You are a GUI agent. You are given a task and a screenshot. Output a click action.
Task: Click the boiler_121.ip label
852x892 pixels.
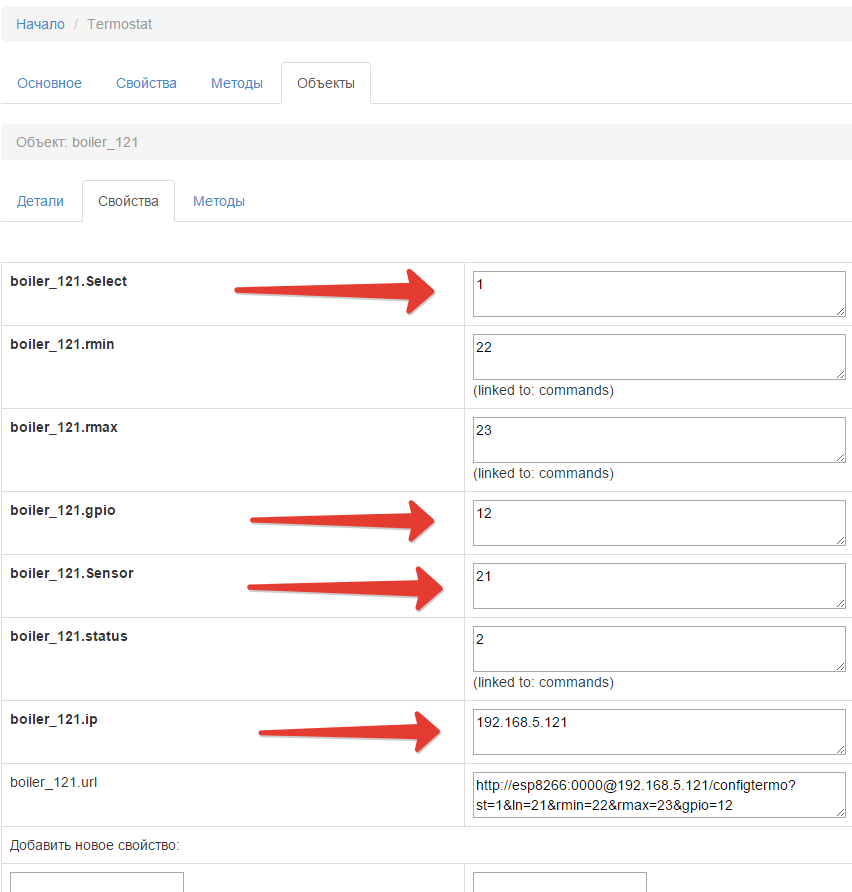coord(53,720)
